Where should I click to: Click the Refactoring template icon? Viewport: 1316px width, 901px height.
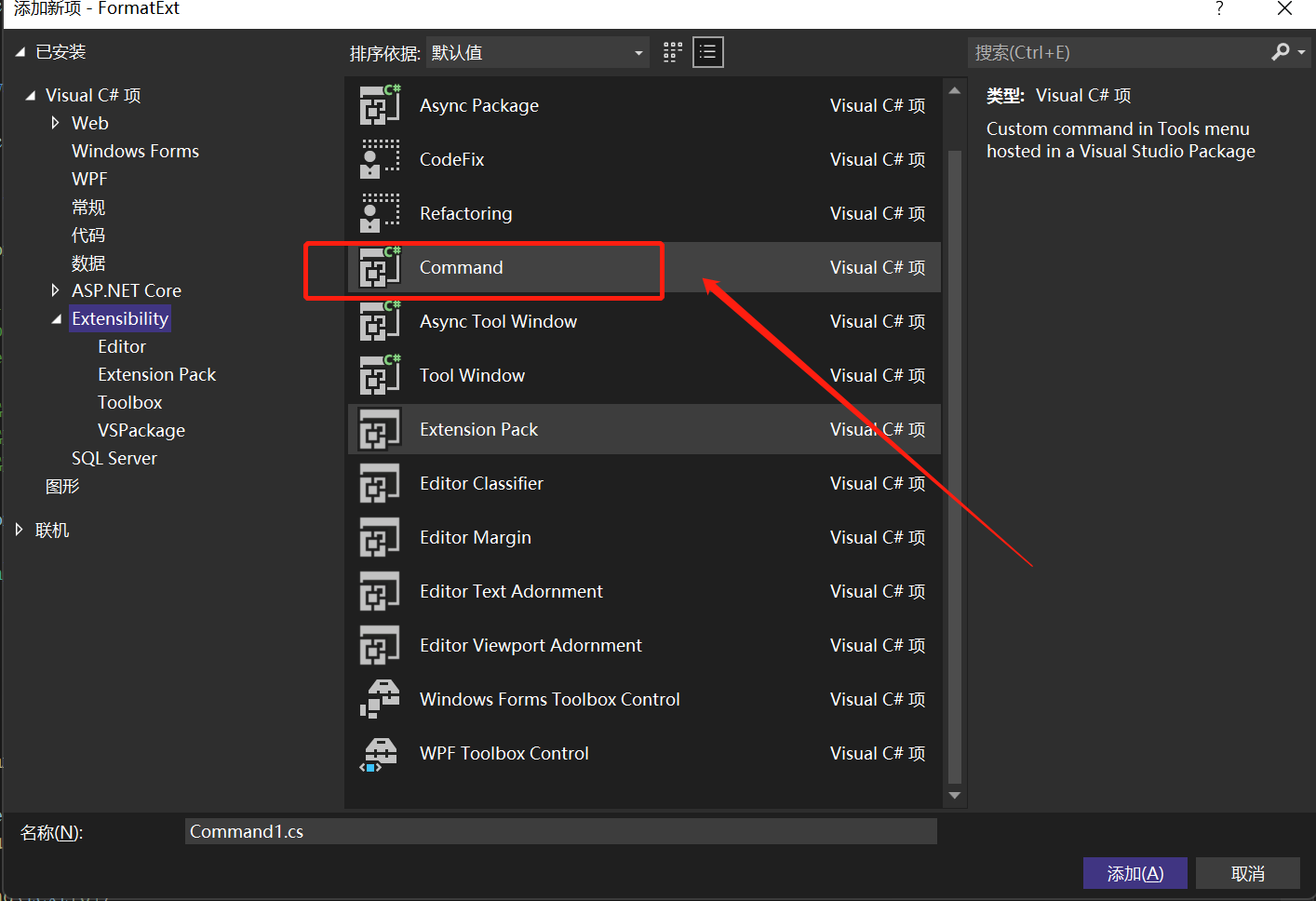pos(380,213)
